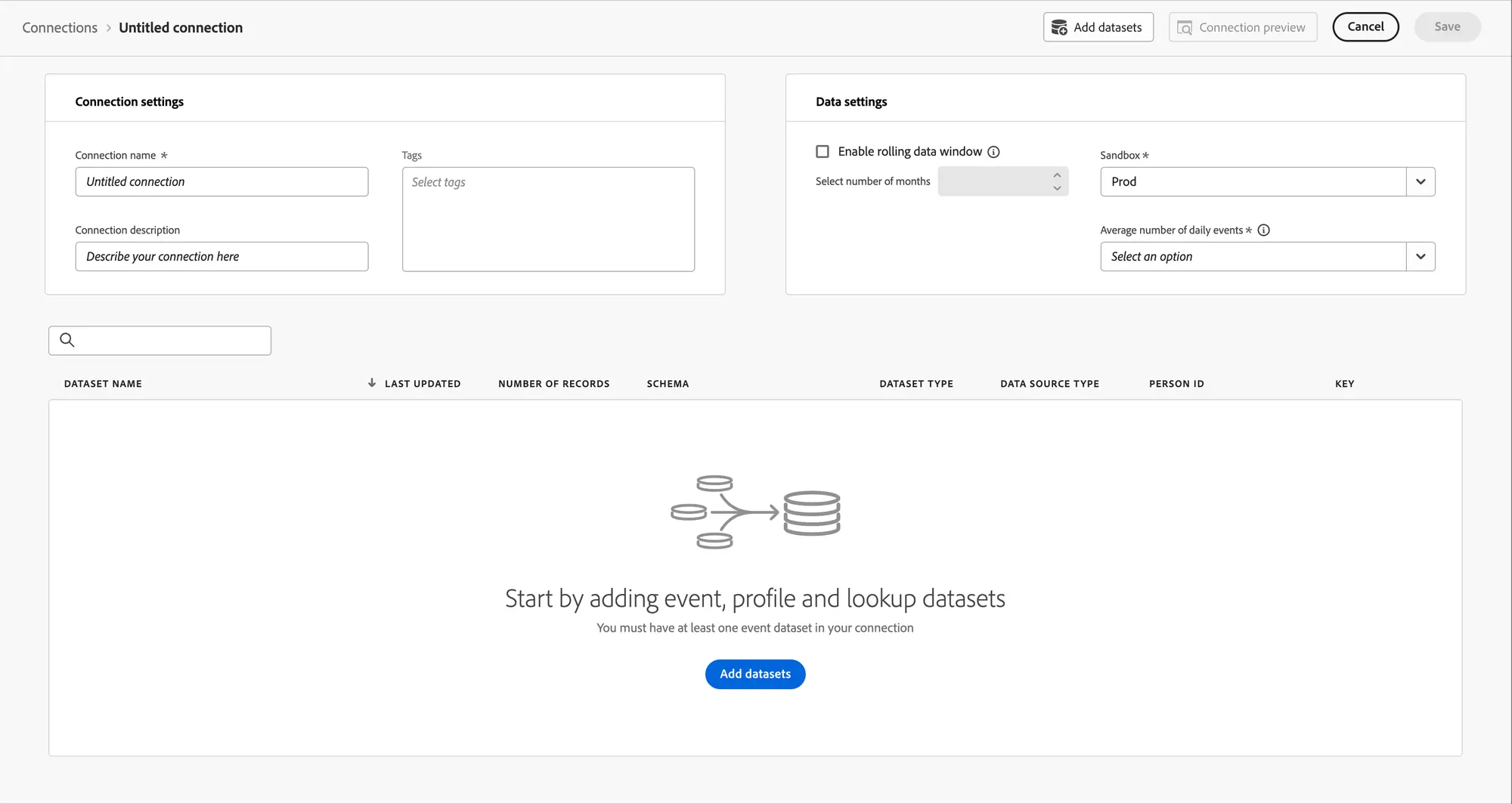Click the Dataset Name column header
This screenshot has height=804, width=1512.
(103, 383)
